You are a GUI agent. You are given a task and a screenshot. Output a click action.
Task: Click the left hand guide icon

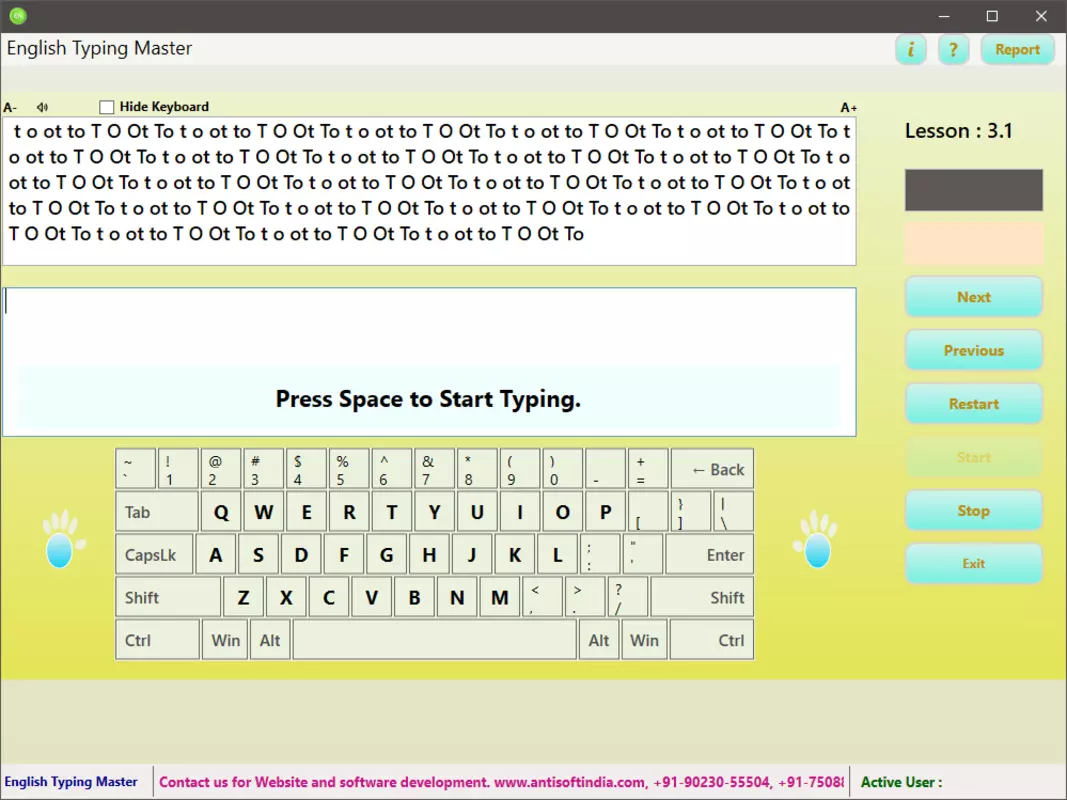(x=63, y=539)
